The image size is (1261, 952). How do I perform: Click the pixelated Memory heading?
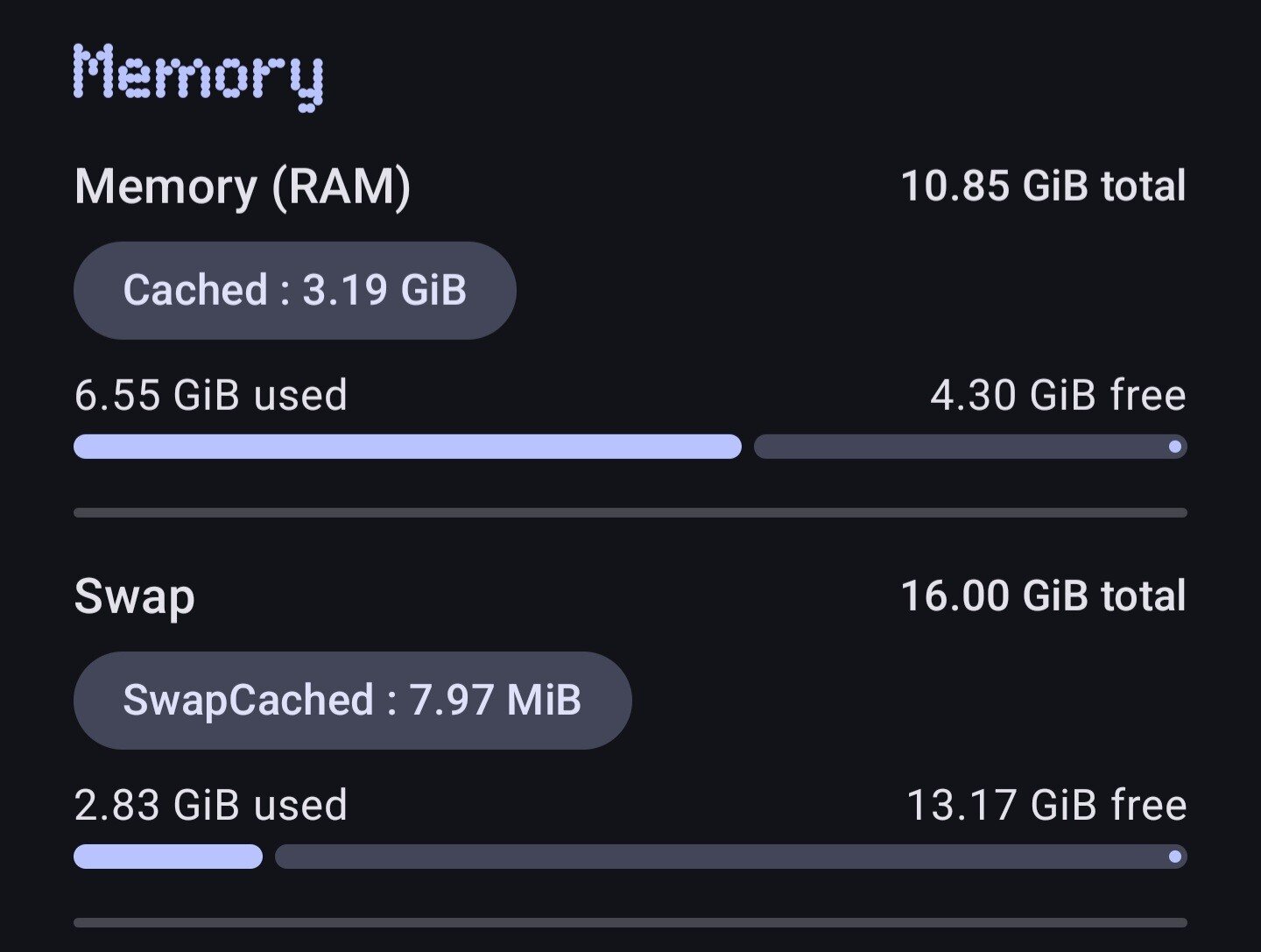(199, 77)
